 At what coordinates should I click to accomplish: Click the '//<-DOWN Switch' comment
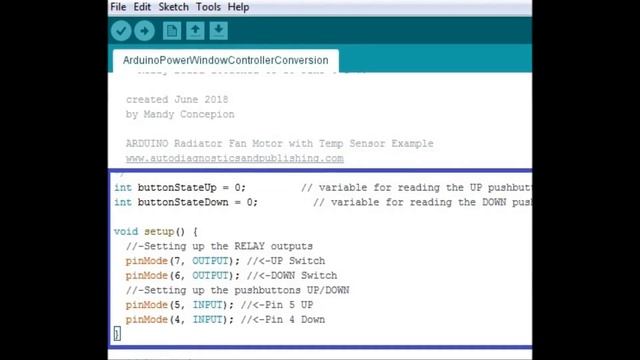pyautogui.click(x=292, y=276)
